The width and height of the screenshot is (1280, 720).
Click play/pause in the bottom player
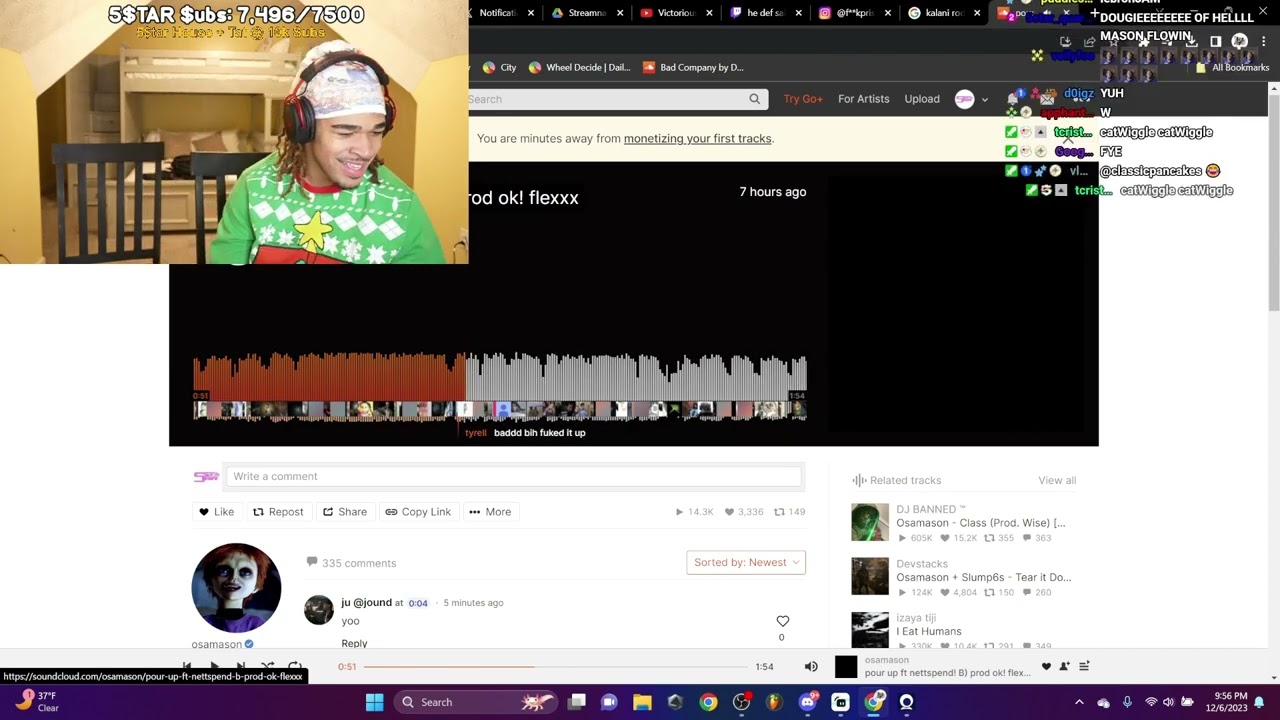214,666
